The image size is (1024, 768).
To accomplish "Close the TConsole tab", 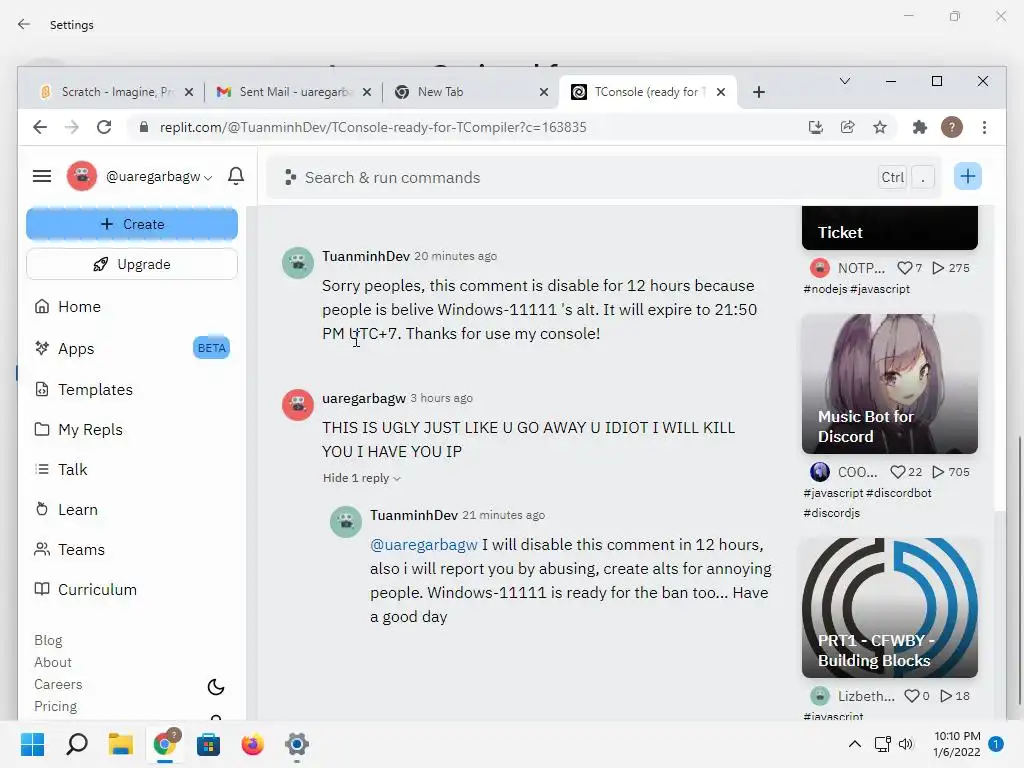I will pos(721,92).
